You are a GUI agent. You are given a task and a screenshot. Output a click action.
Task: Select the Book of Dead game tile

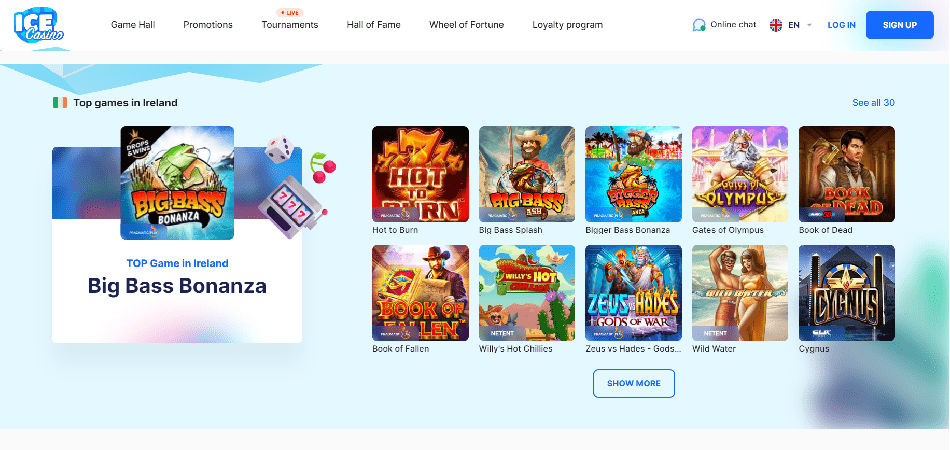point(846,174)
